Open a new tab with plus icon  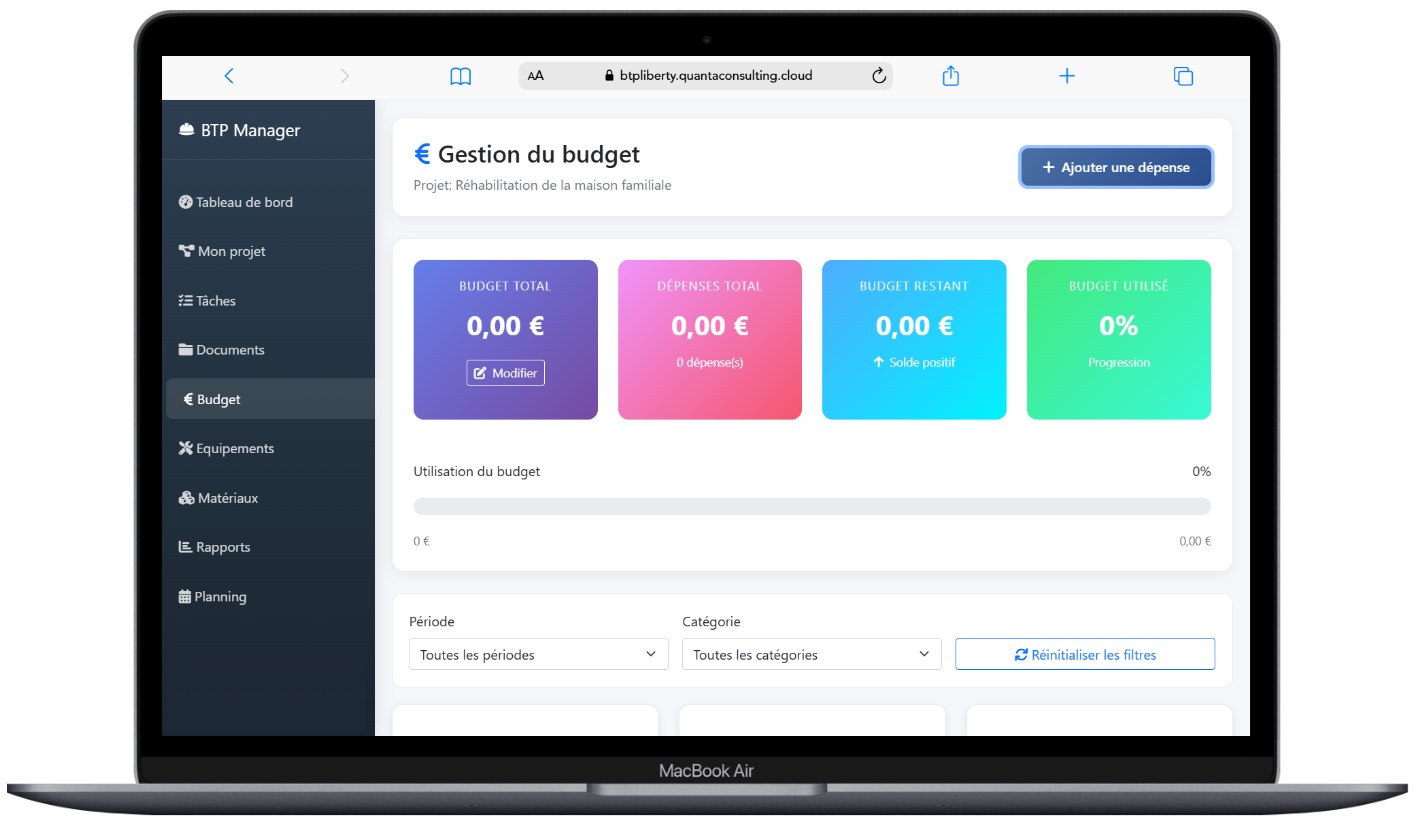tap(1067, 76)
